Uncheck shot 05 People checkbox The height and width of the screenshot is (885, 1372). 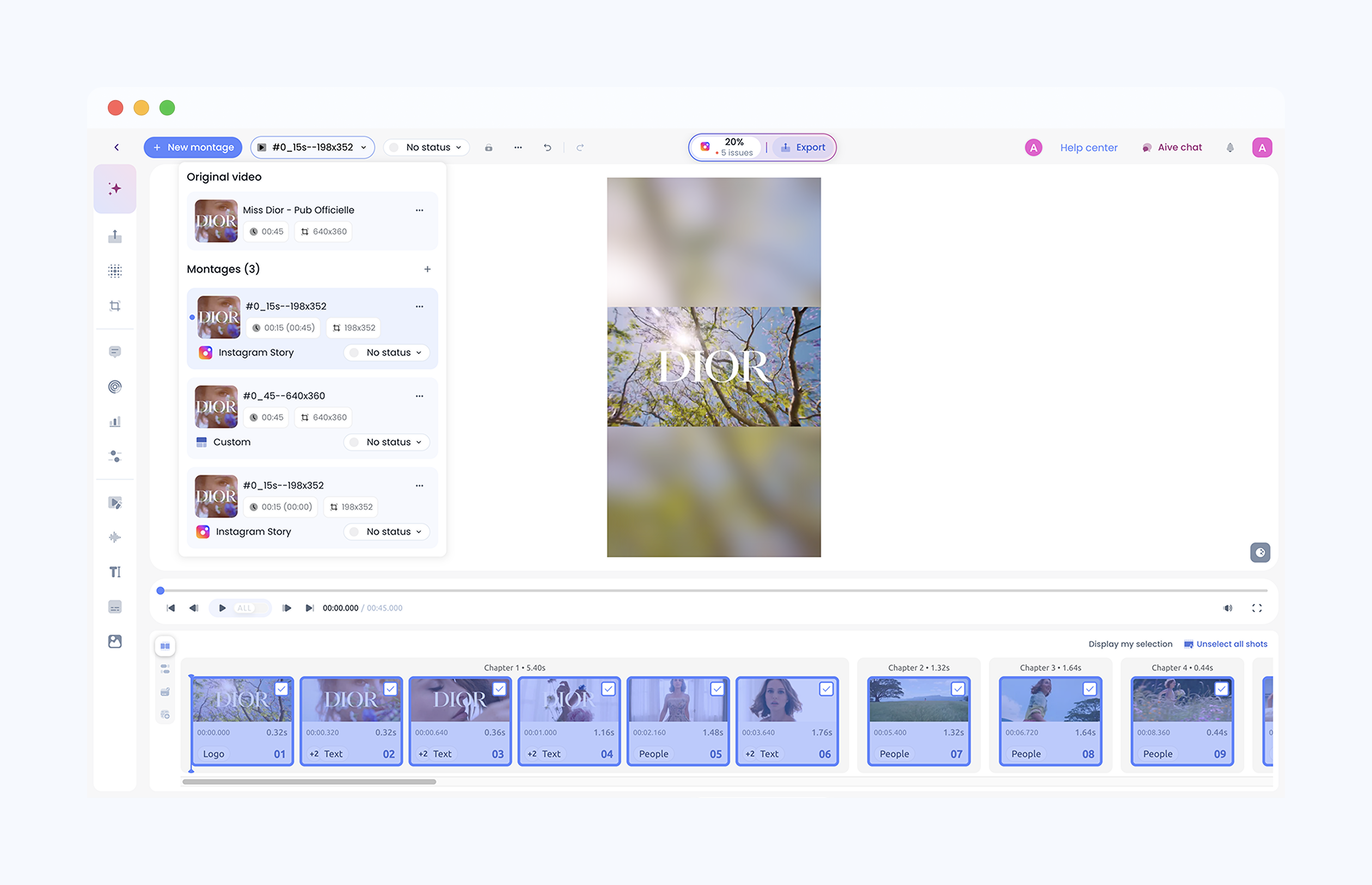point(716,689)
